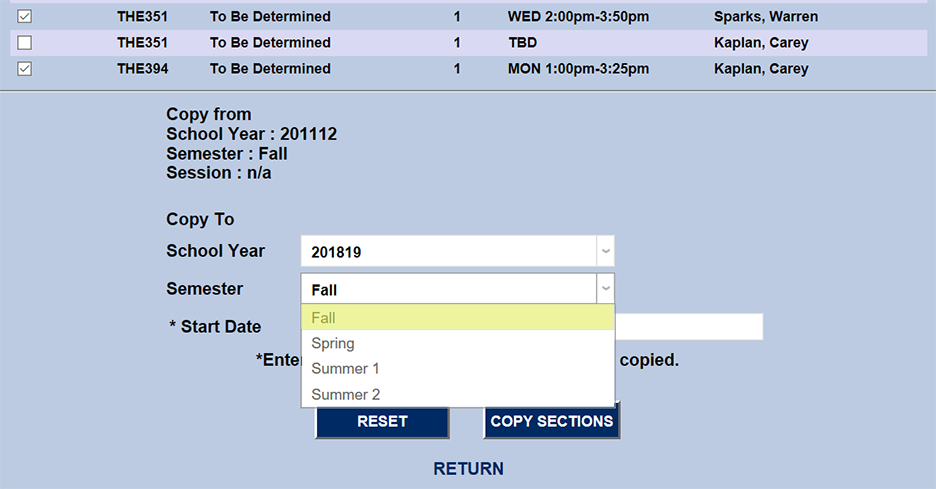The width and height of the screenshot is (936, 489).
Task: Click the WED 2:00pm-3:50pm meeting time
Action: [578, 17]
